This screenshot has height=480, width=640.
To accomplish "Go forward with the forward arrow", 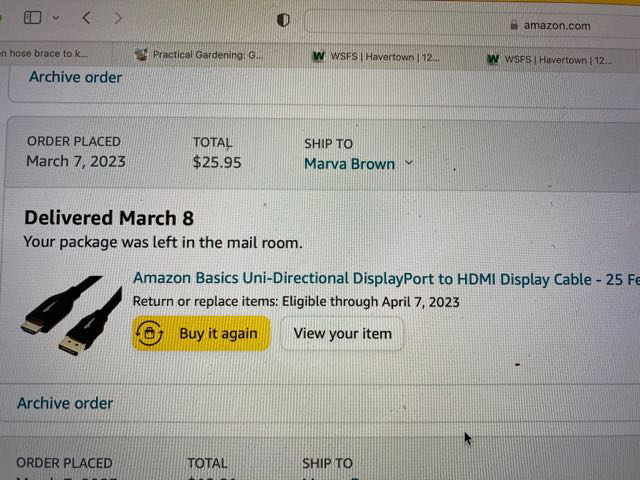I will tap(118, 18).
